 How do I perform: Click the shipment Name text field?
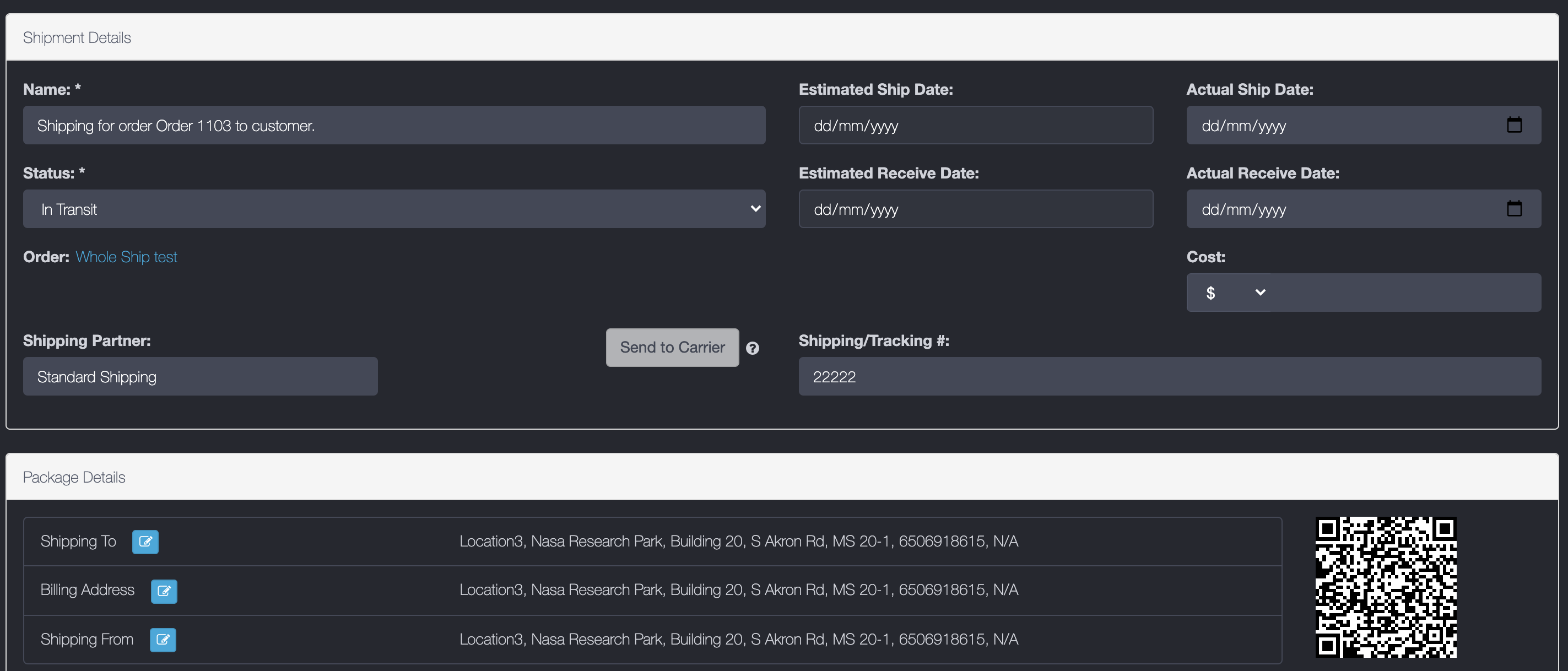[x=394, y=126]
